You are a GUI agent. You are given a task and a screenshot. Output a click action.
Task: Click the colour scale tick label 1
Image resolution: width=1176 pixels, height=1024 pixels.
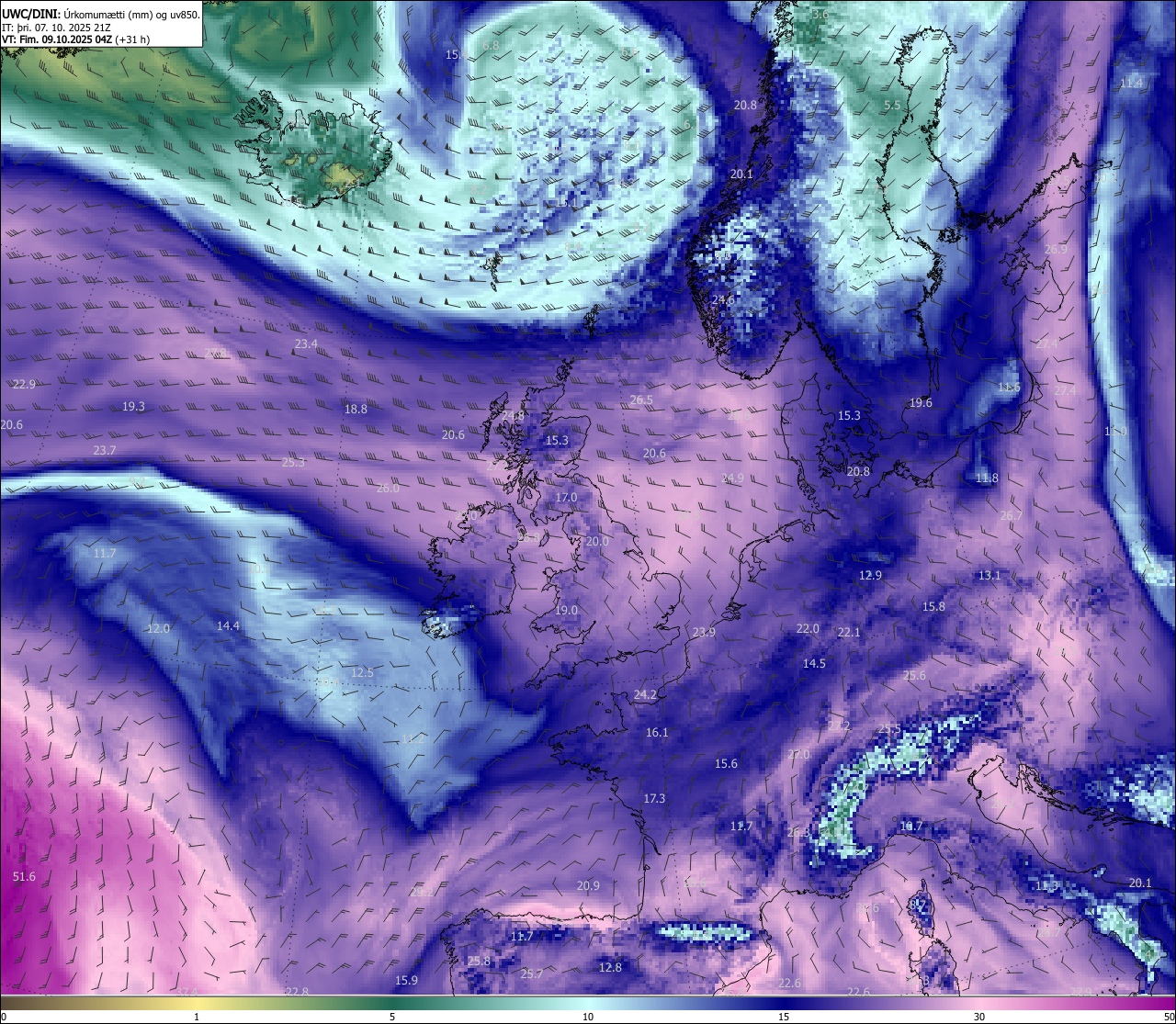pyautogui.click(x=197, y=1017)
